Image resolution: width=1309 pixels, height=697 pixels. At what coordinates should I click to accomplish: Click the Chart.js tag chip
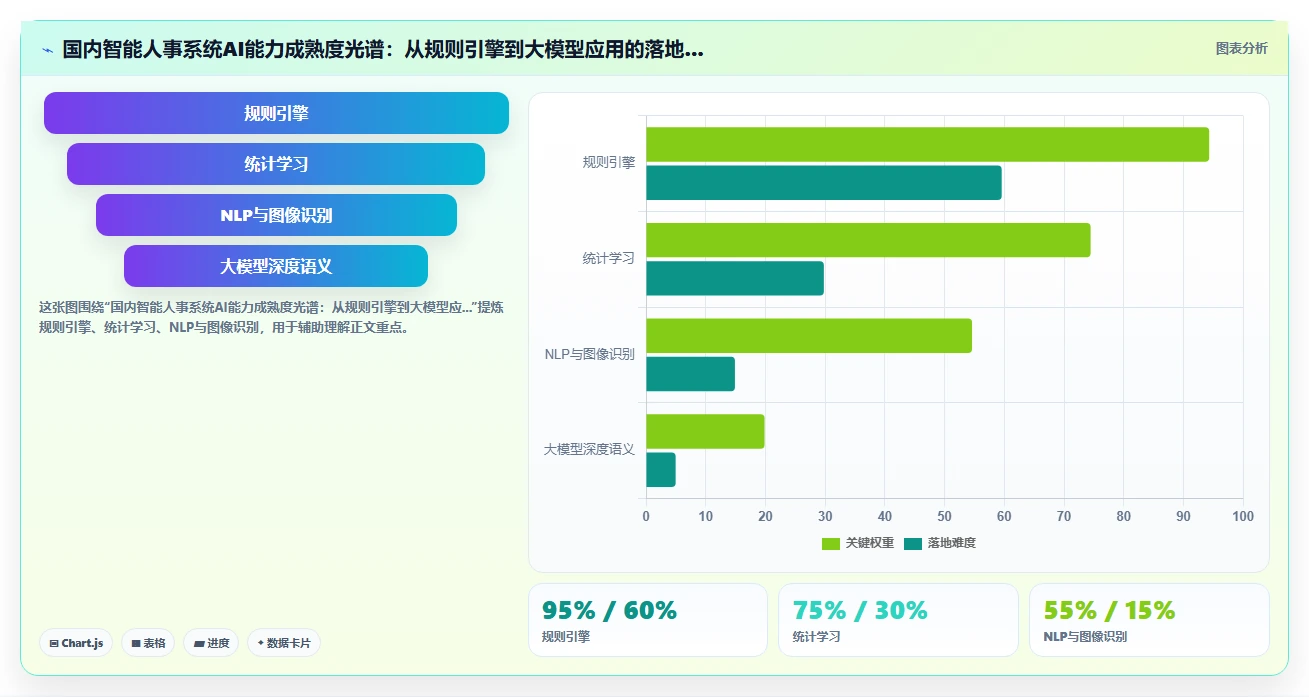76,643
